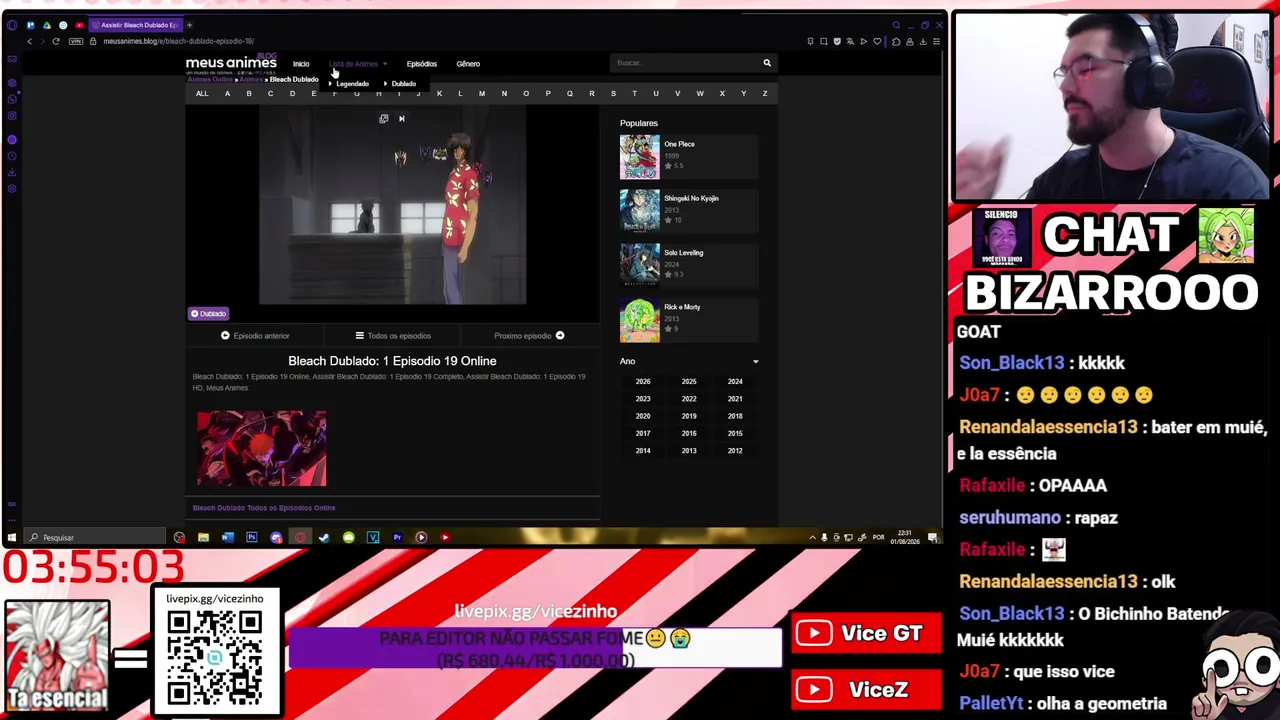Go to Proximo episodio
Screen dimensions: 1280x720
(529, 336)
